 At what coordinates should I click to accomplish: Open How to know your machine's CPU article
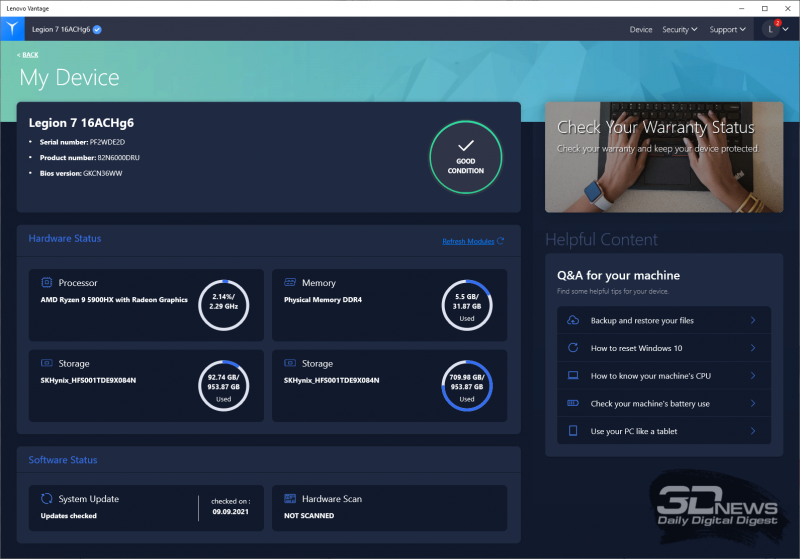click(x=664, y=375)
